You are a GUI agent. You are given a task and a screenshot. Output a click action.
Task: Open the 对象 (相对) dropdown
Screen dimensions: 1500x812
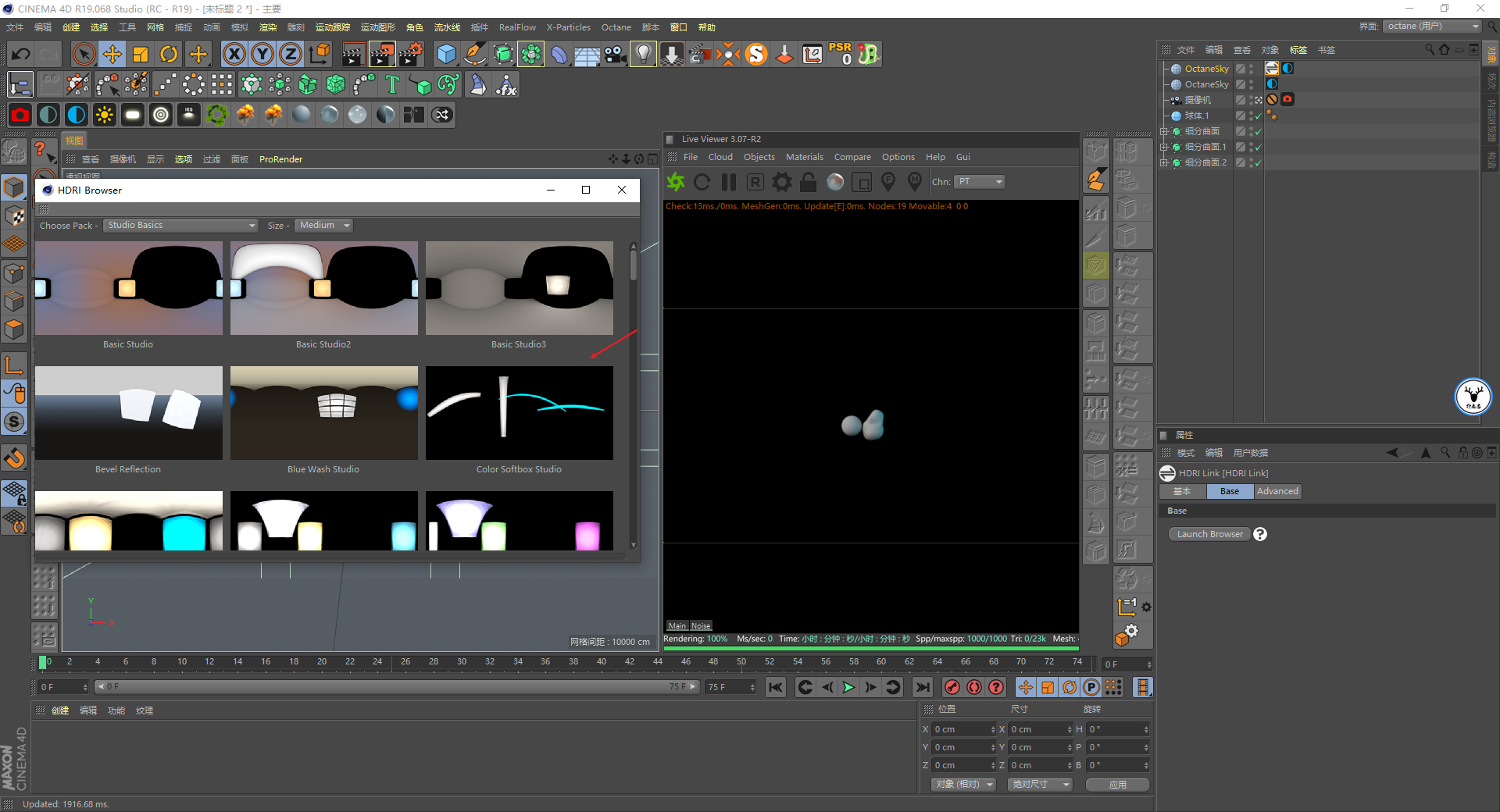963,784
